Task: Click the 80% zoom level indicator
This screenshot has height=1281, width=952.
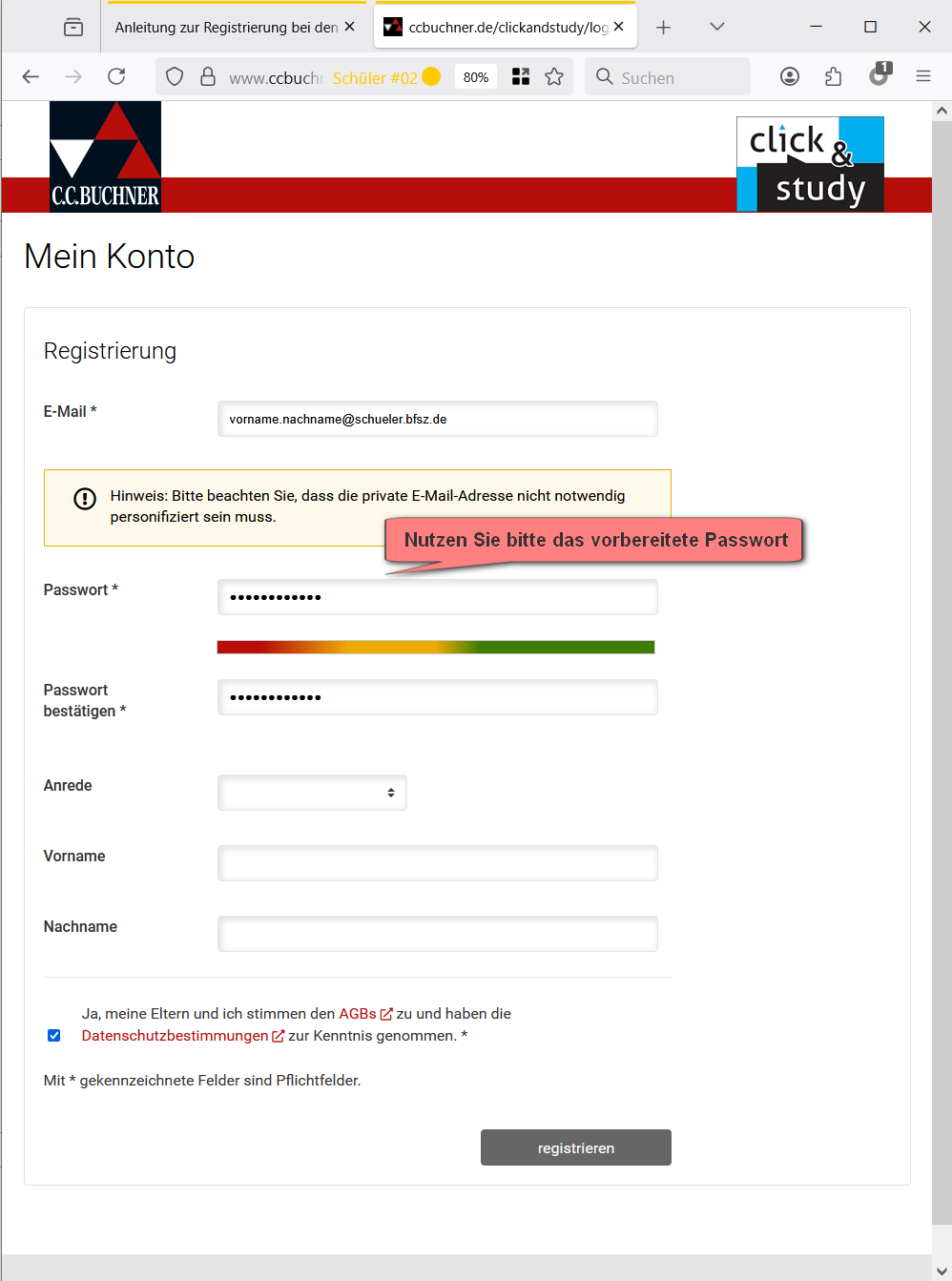Action: click(x=476, y=77)
